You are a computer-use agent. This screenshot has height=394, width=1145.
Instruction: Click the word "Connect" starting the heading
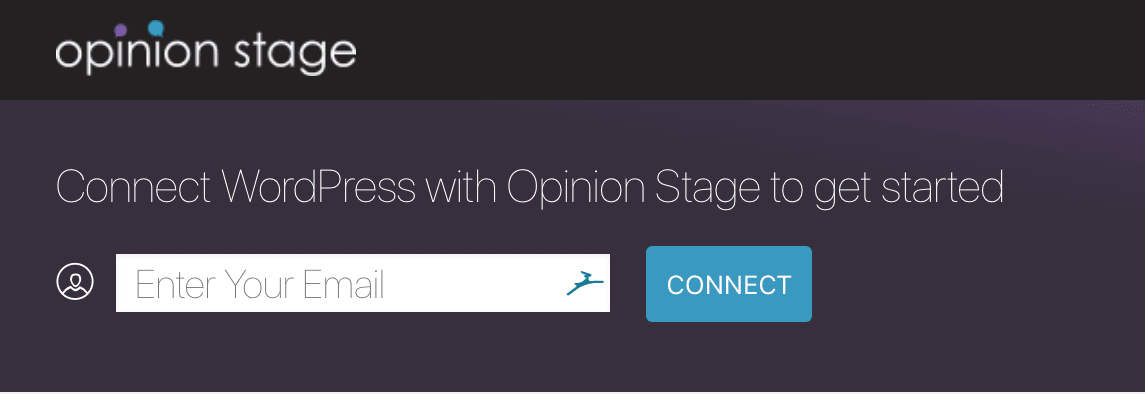tap(134, 187)
